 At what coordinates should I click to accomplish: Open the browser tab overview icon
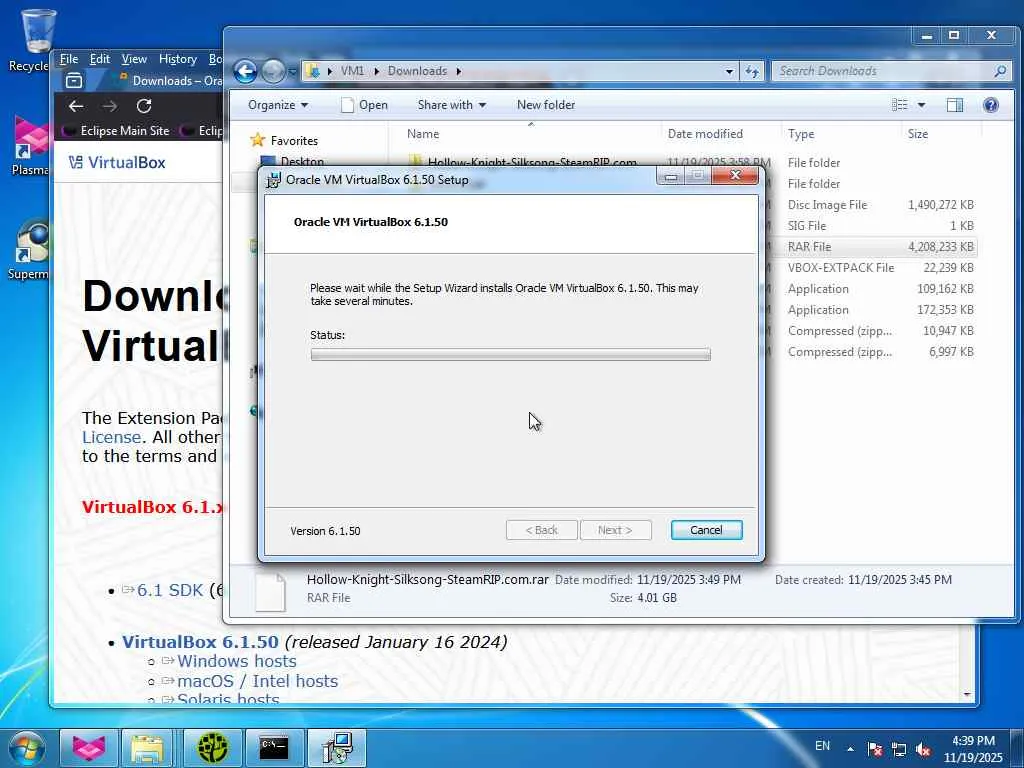point(74,80)
